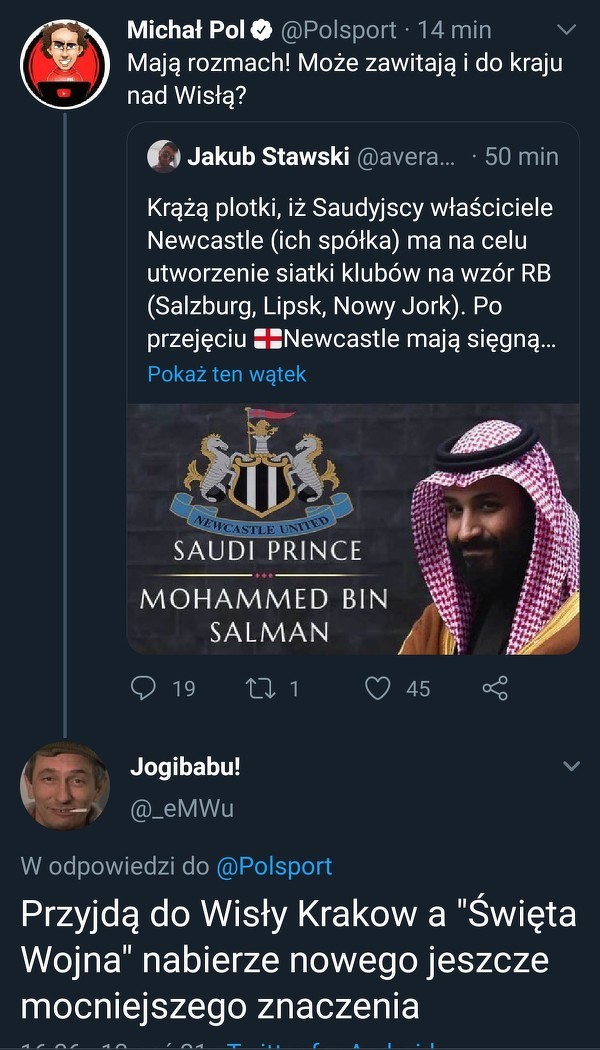Select the Jakub Stawski name in quoted tweet
This screenshot has height=1050, width=600.
tap(268, 156)
